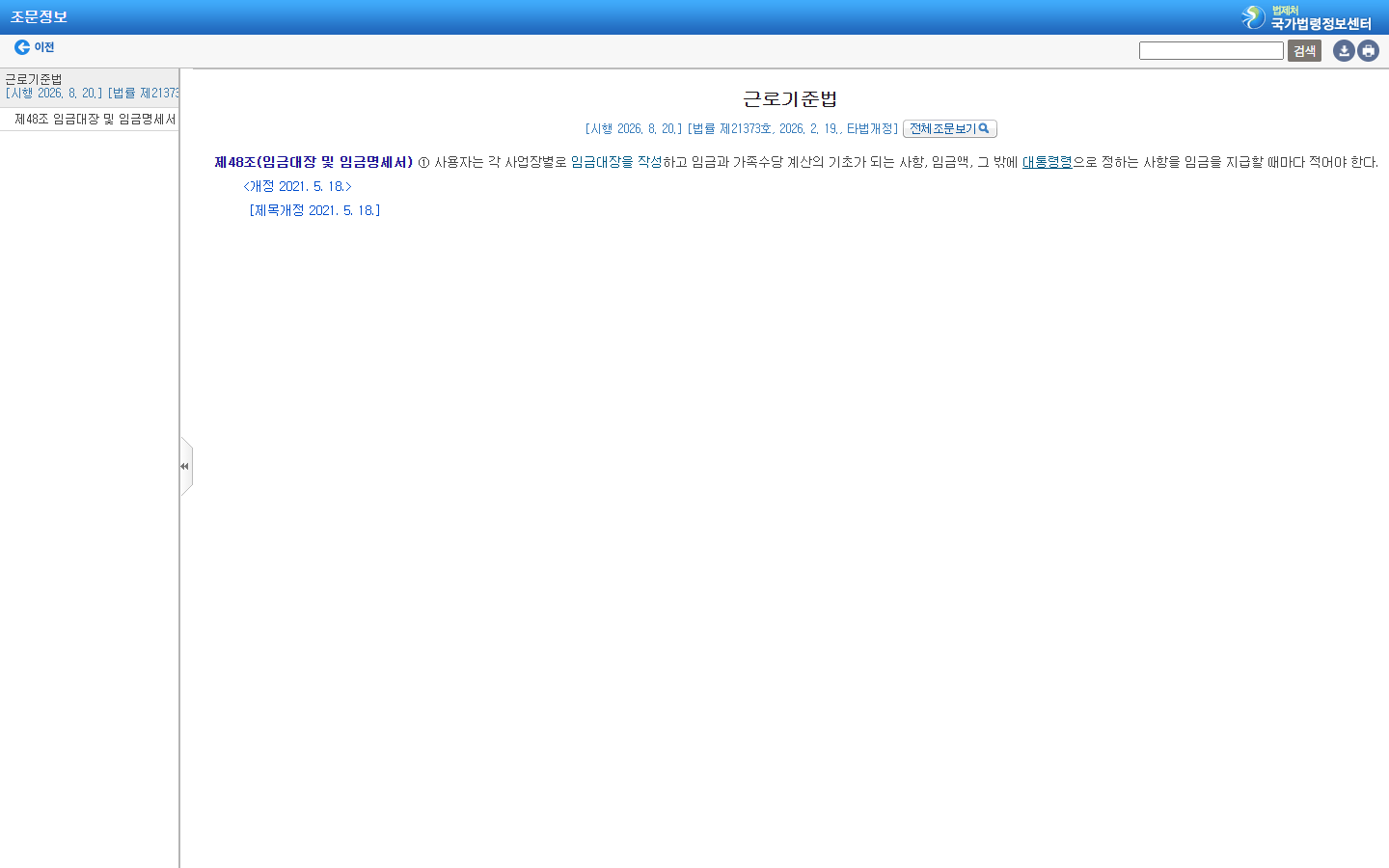Open the 작성 link in the article

pos(650,162)
